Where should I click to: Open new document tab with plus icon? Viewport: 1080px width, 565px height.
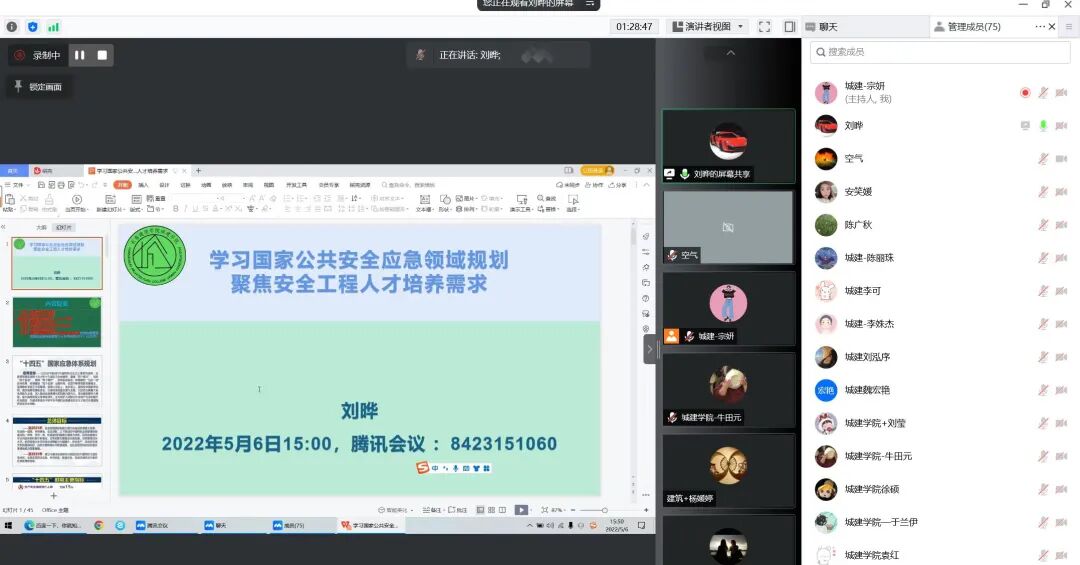(x=198, y=170)
